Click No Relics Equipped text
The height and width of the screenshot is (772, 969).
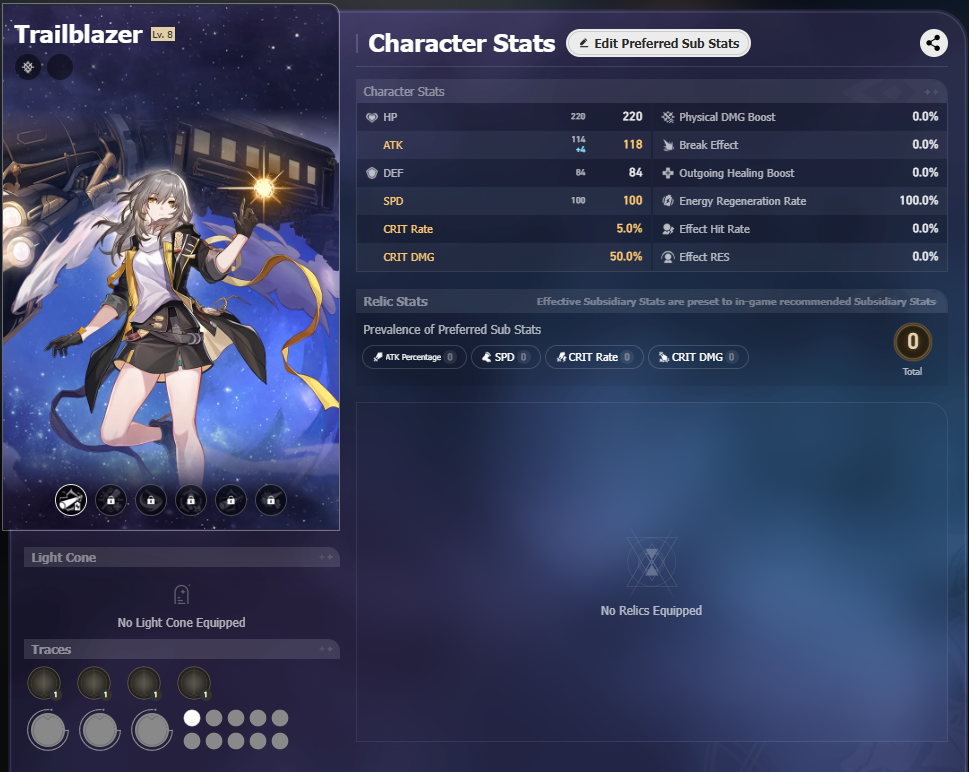[x=651, y=611]
